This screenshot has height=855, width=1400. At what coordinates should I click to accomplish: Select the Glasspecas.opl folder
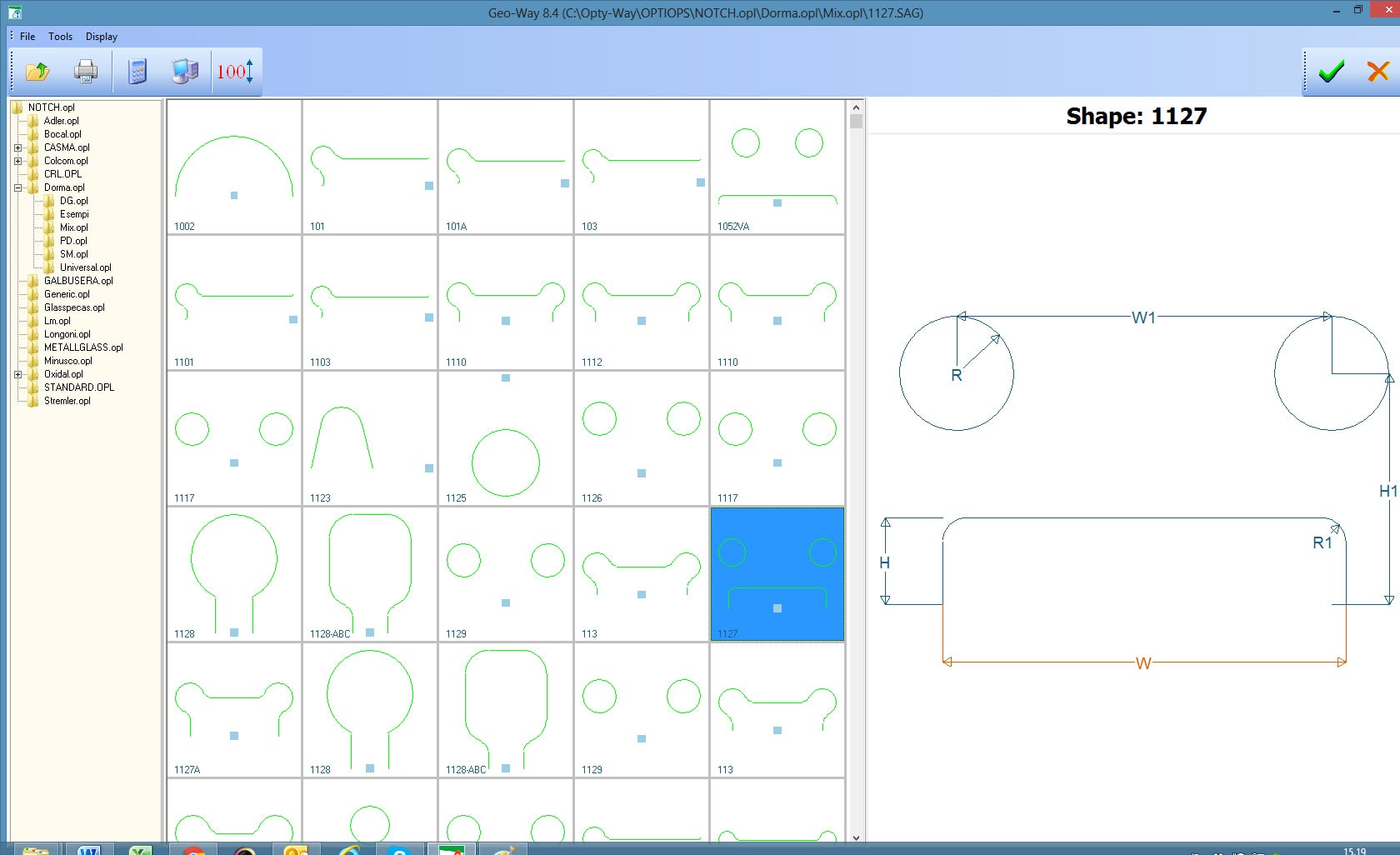point(74,307)
